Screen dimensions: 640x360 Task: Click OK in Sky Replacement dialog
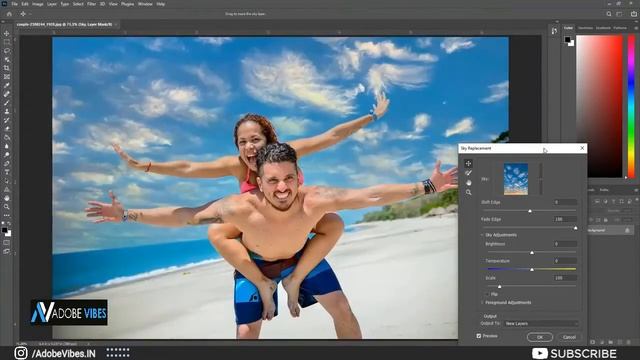pos(540,337)
